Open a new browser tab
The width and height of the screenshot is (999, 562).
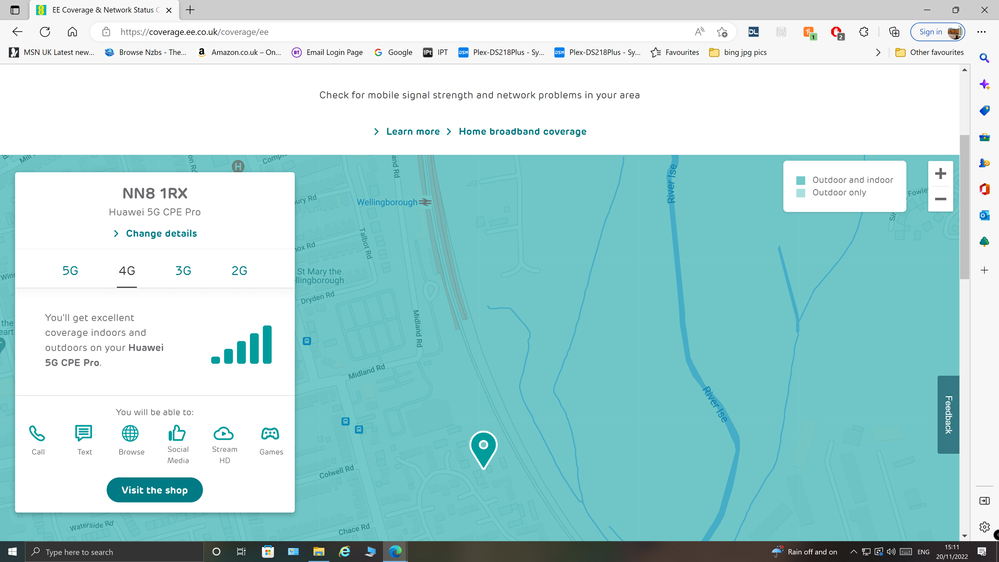[190, 10]
